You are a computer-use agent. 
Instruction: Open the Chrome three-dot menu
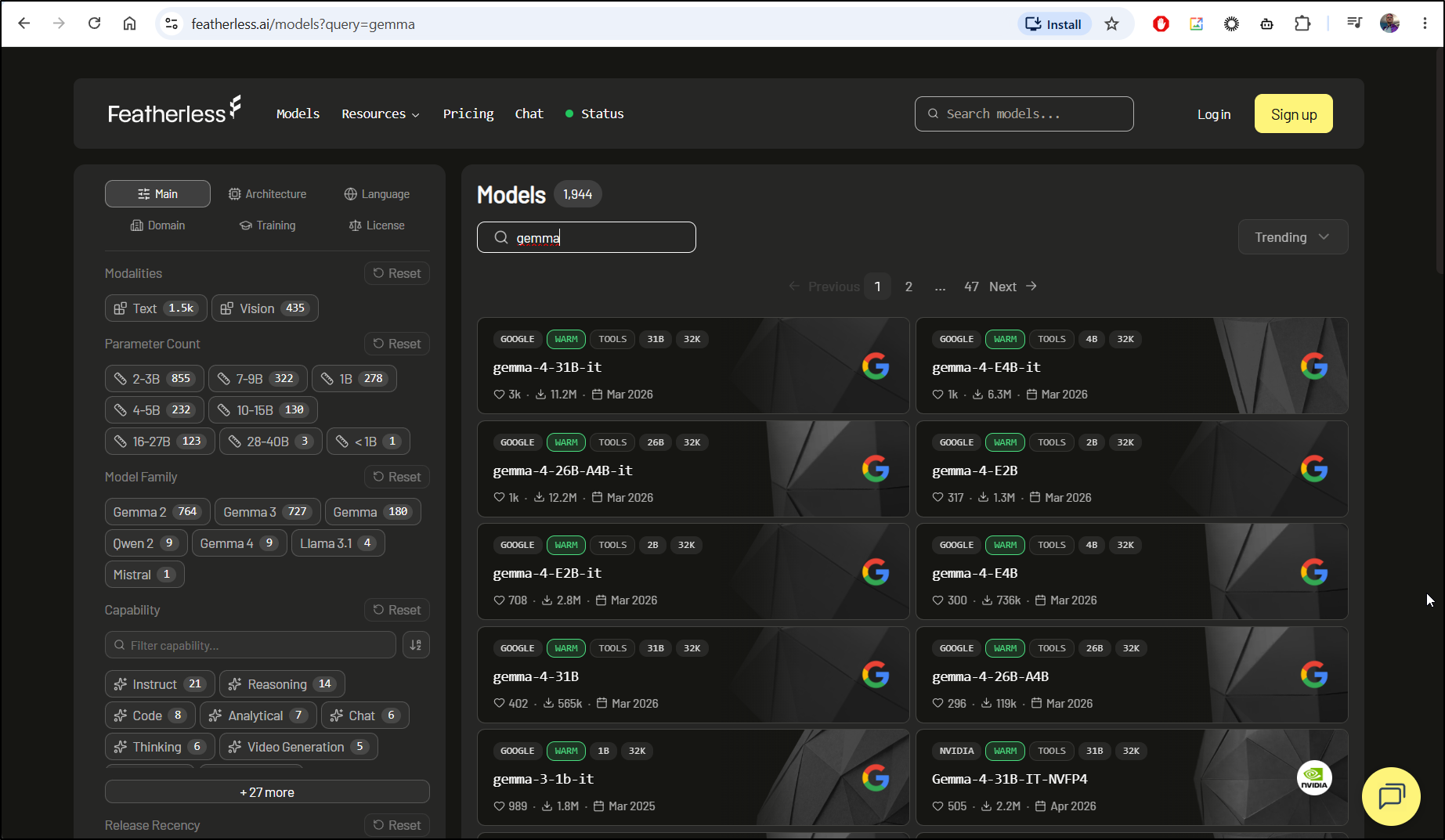click(1425, 24)
